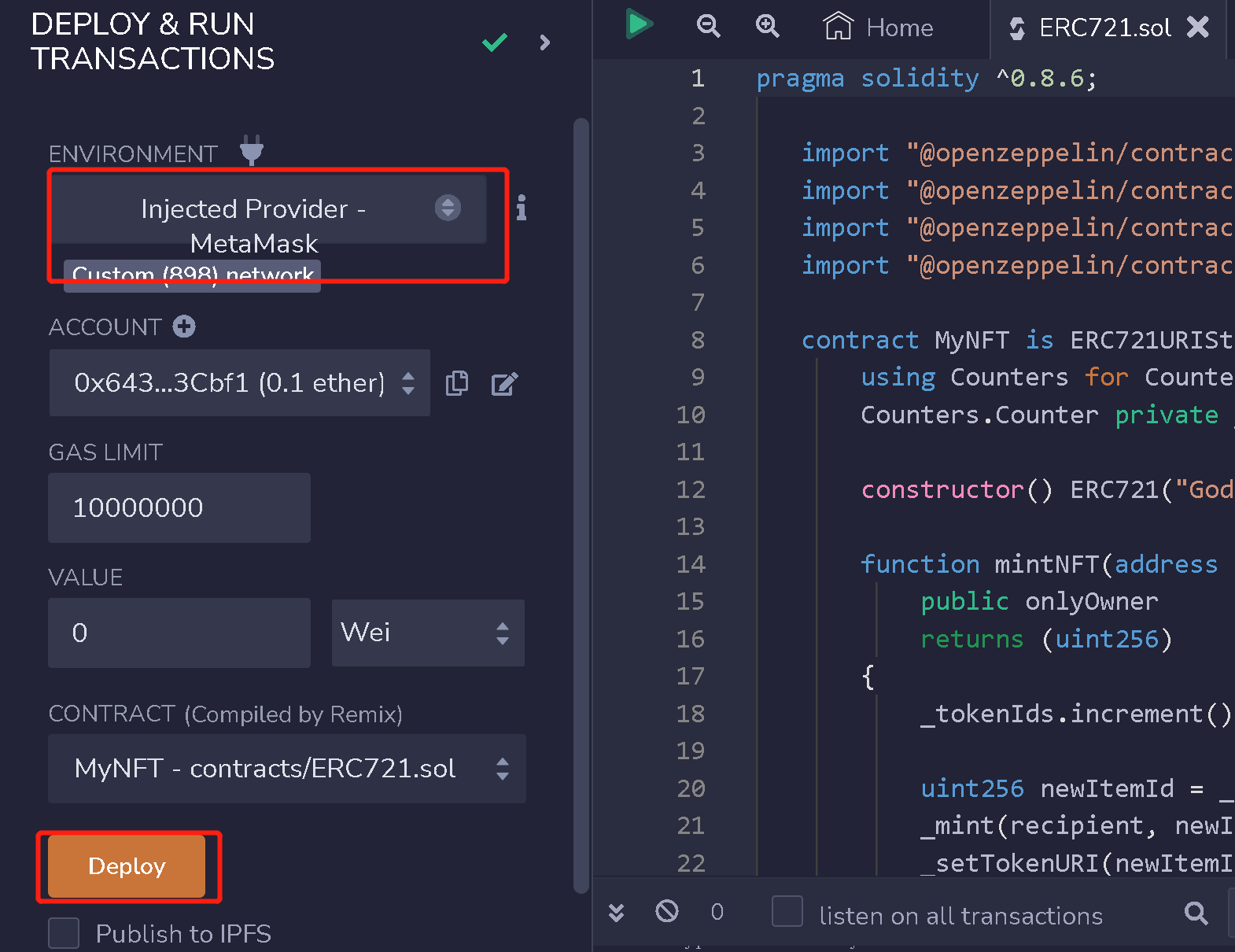Click the constructor keyword in code
The height and width of the screenshot is (952, 1235).
942,489
